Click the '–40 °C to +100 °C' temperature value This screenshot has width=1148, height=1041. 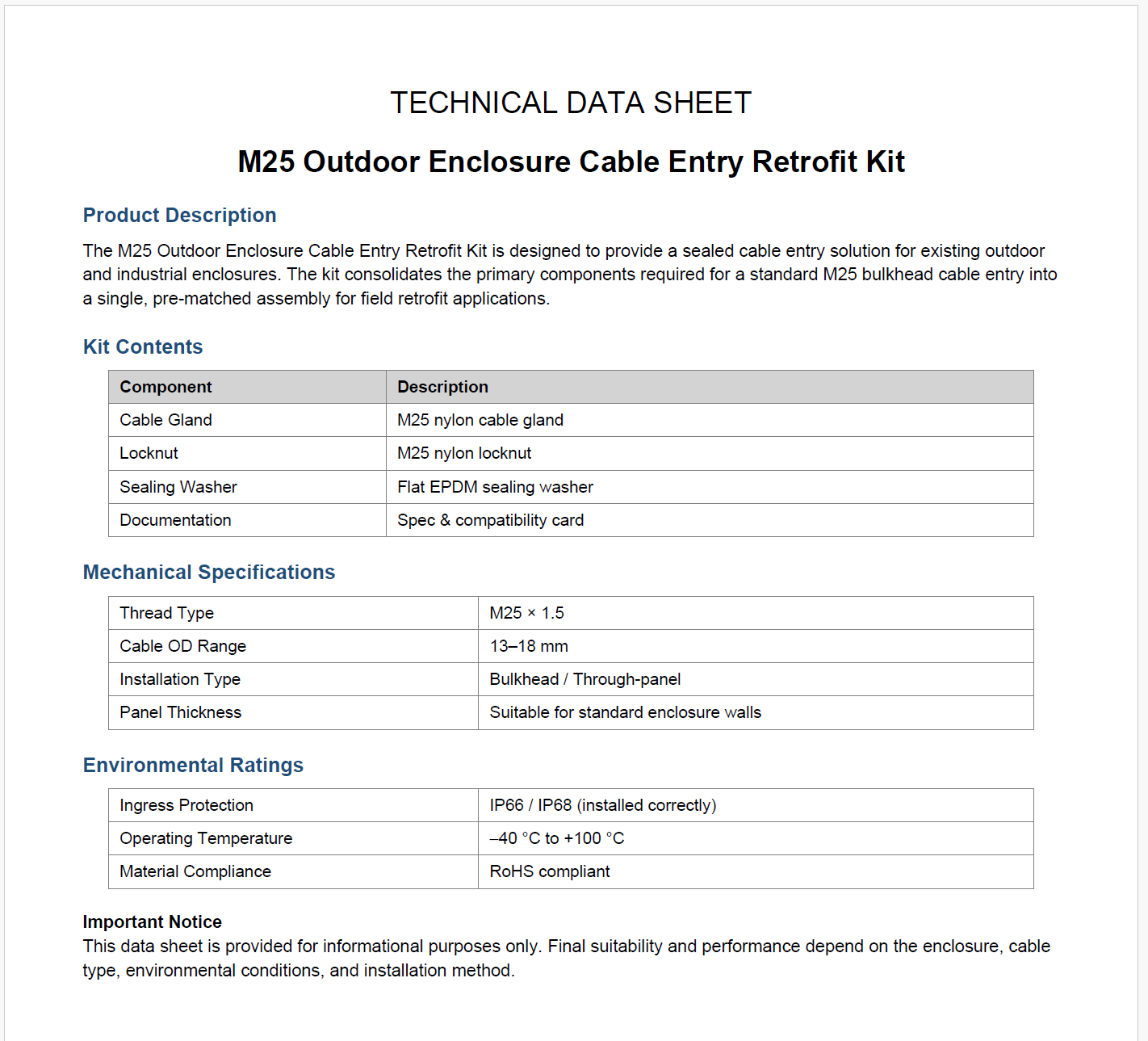[556, 838]
